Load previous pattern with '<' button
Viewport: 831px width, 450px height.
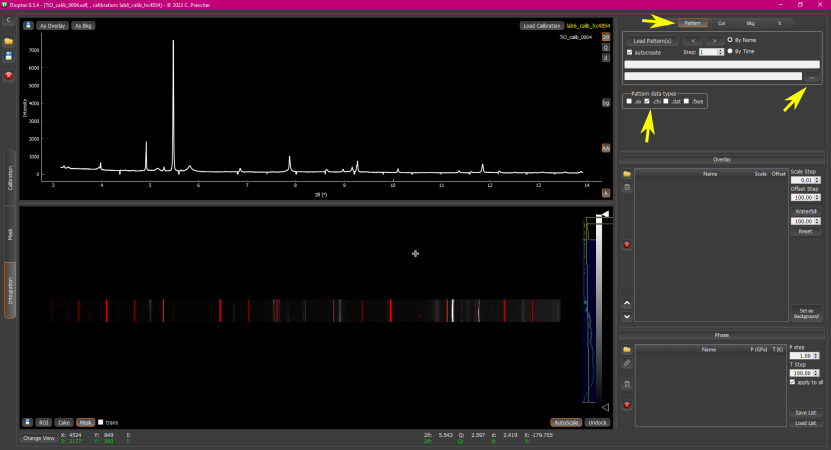coord(693,41)
